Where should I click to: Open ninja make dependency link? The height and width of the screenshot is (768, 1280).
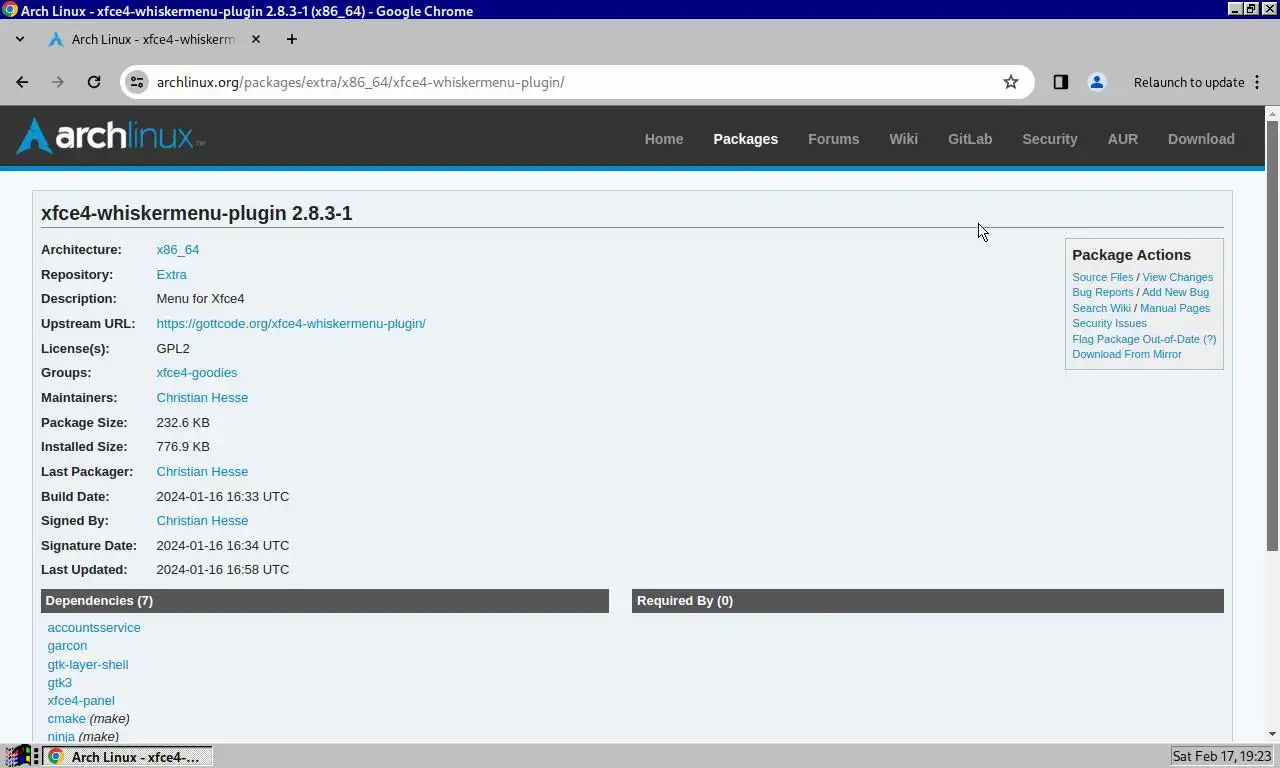pyautogui.click(x=61, y=736)
